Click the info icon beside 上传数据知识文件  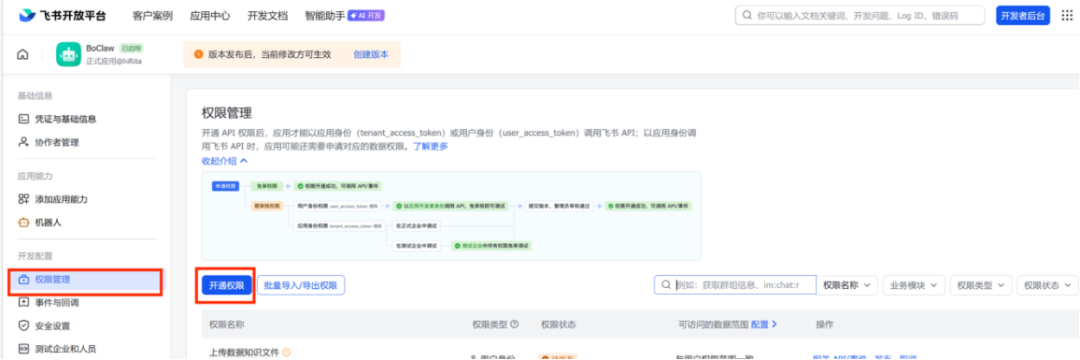(287, 352)
